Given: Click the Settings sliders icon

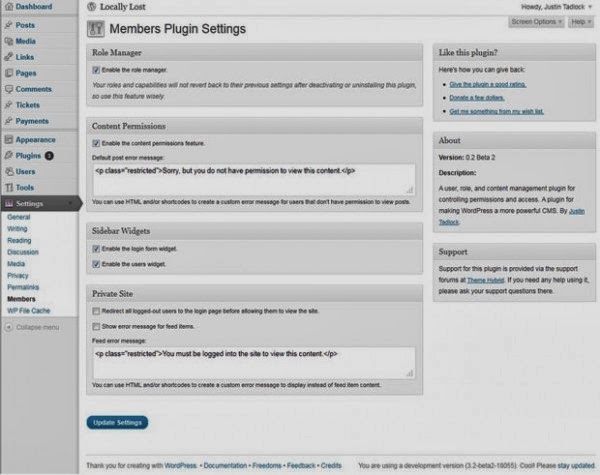Looking at the screenshot, I should click(x=9, y=203).
